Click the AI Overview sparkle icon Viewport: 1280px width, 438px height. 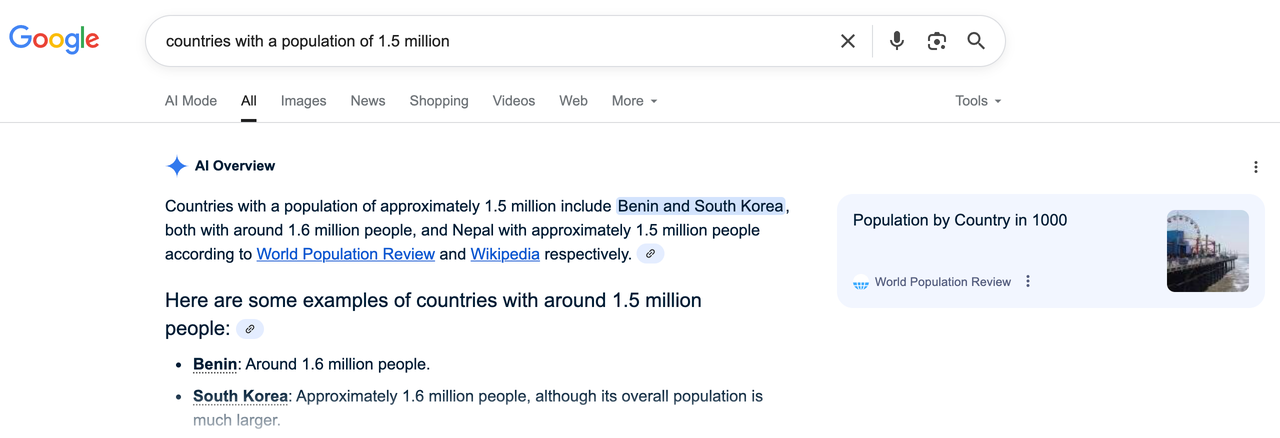point(176,166)
